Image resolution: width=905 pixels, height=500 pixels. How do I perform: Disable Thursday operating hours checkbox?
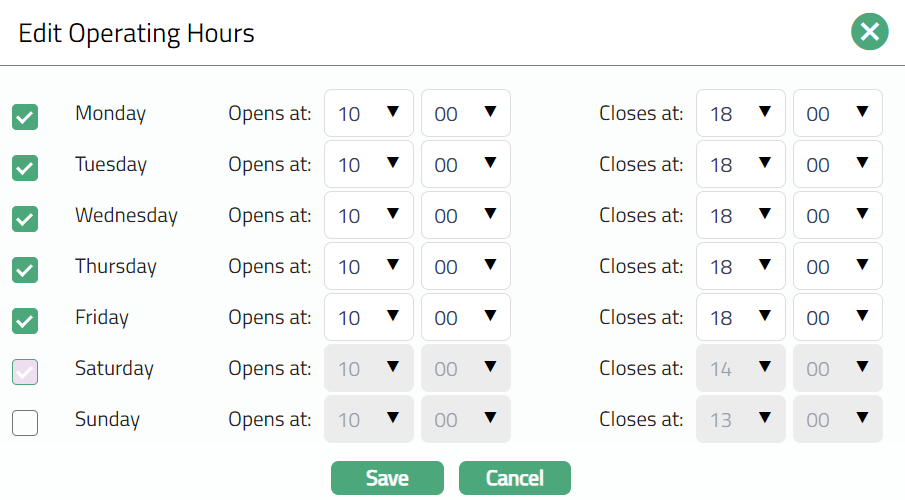tap(25, 270)
